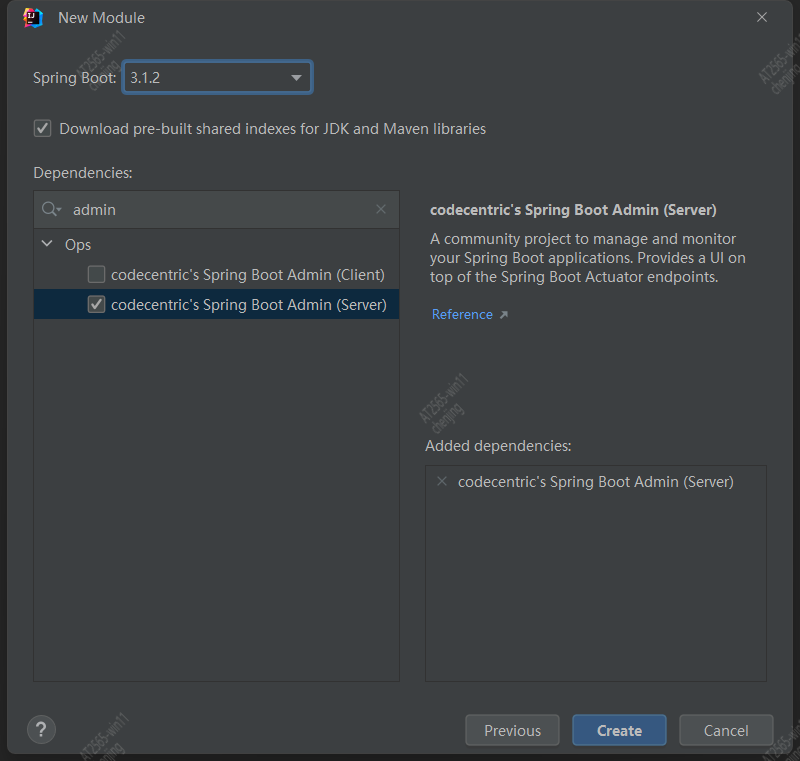
Task: Click the Create button
Action: click(619, 730)
